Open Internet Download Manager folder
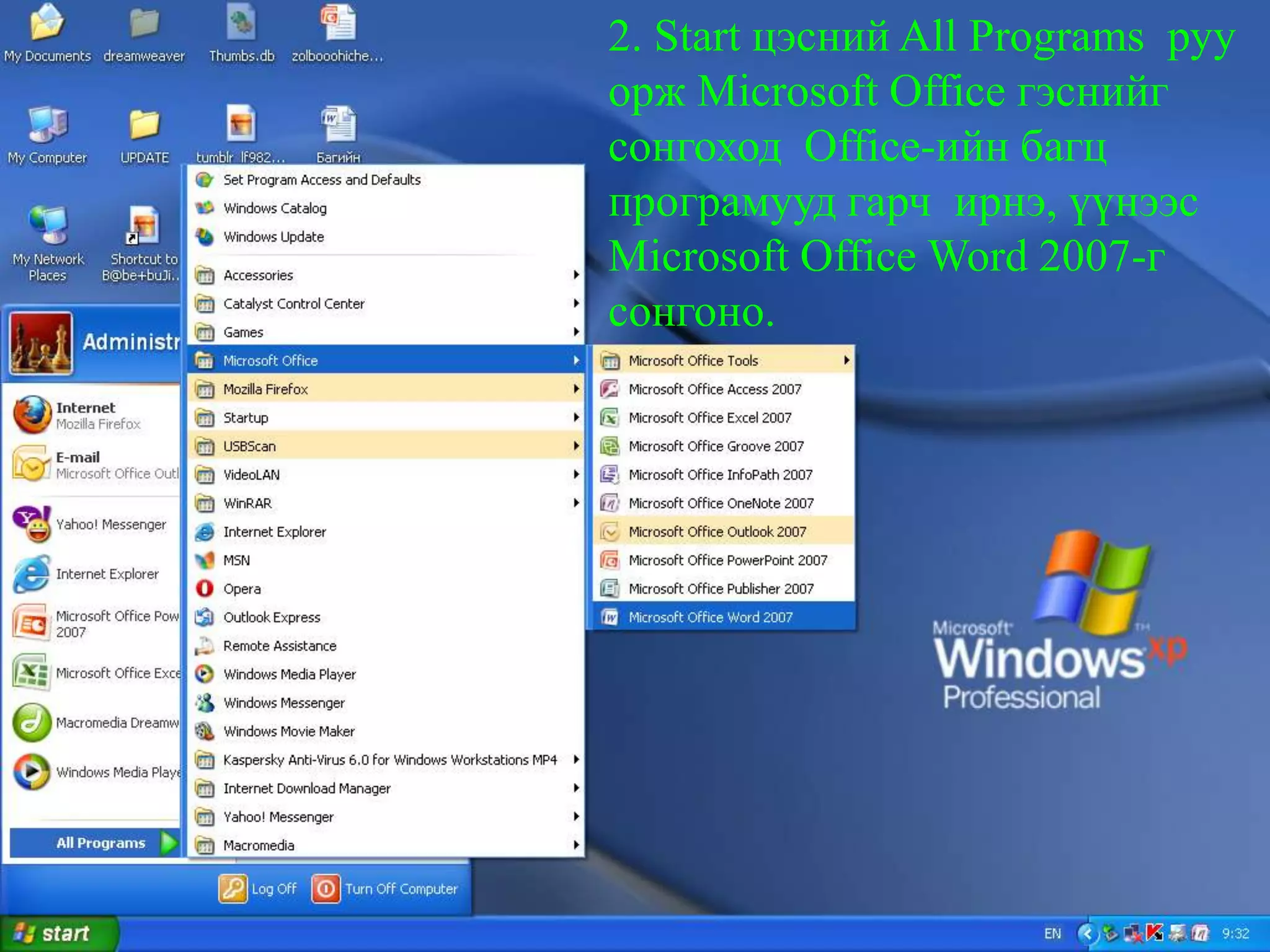Screen dimensions: 1270x952 point(386,788)
